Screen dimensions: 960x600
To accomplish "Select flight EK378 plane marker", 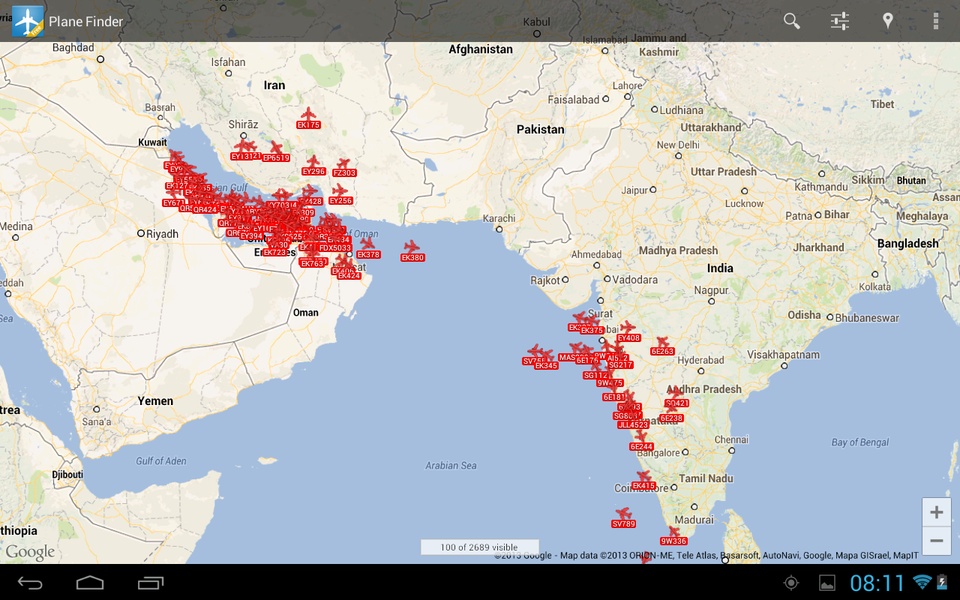I will pos(367,244).
